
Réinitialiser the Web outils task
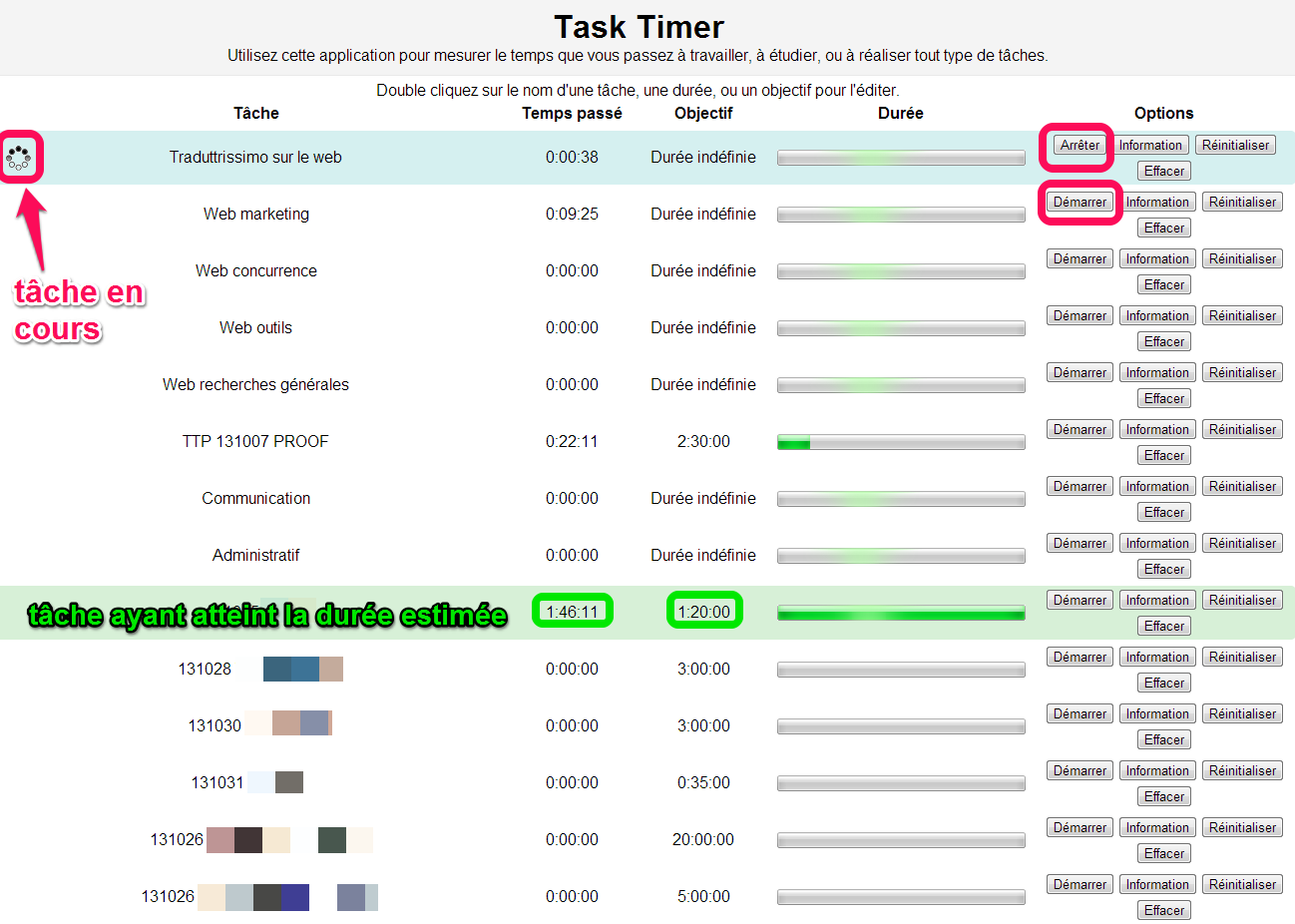click(1241, 314)
